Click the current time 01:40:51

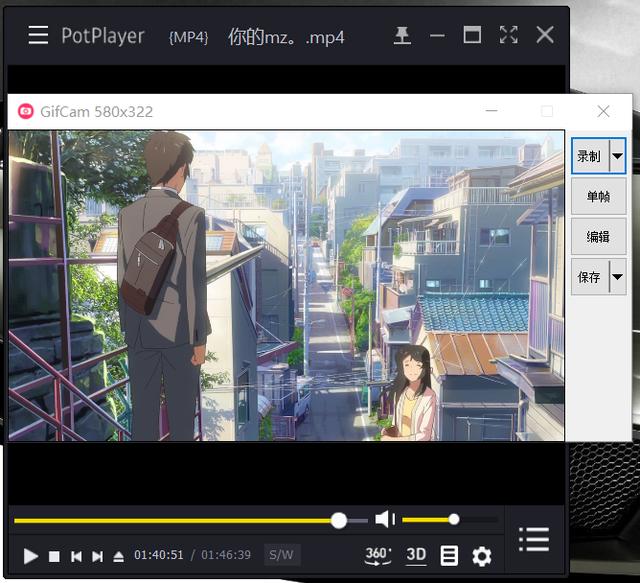click(159, 555)
